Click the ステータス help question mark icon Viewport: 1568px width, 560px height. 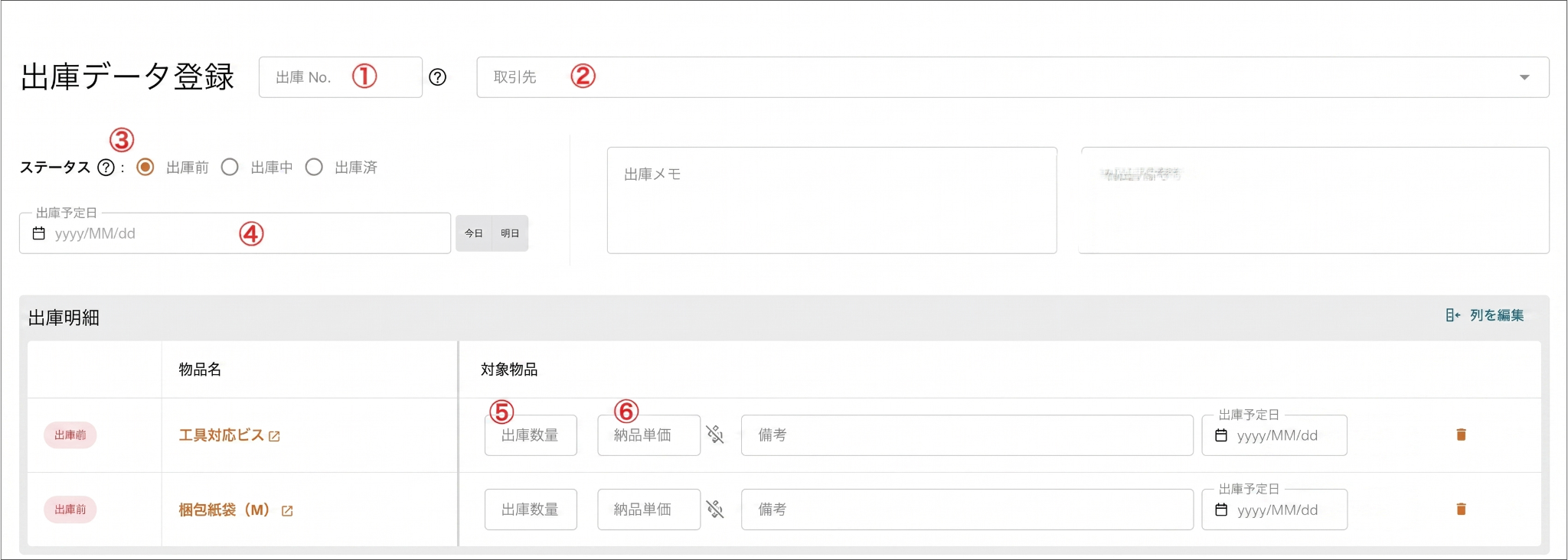[106, 168]
